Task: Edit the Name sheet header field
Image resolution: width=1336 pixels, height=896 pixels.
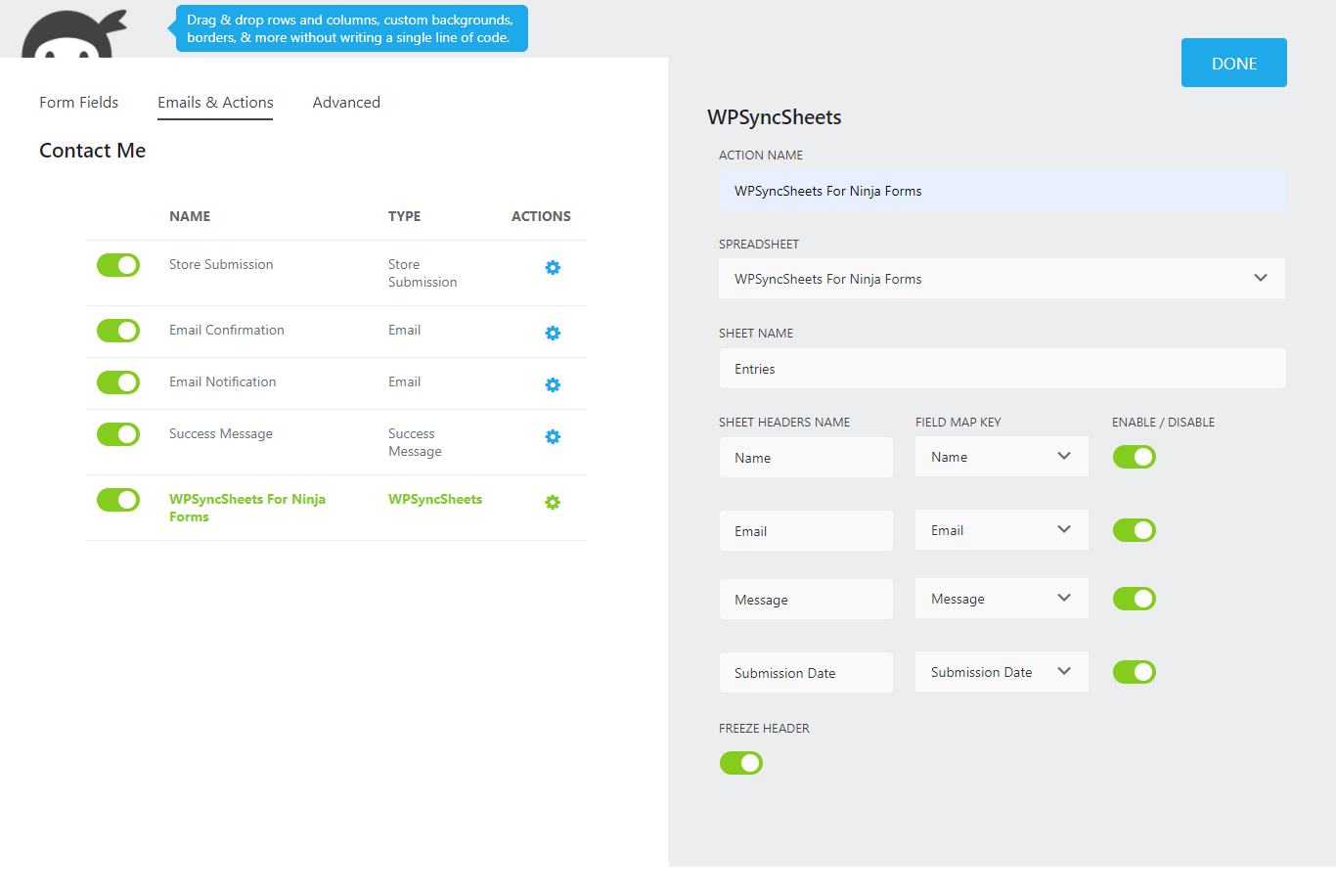Action: coord(806,458)
